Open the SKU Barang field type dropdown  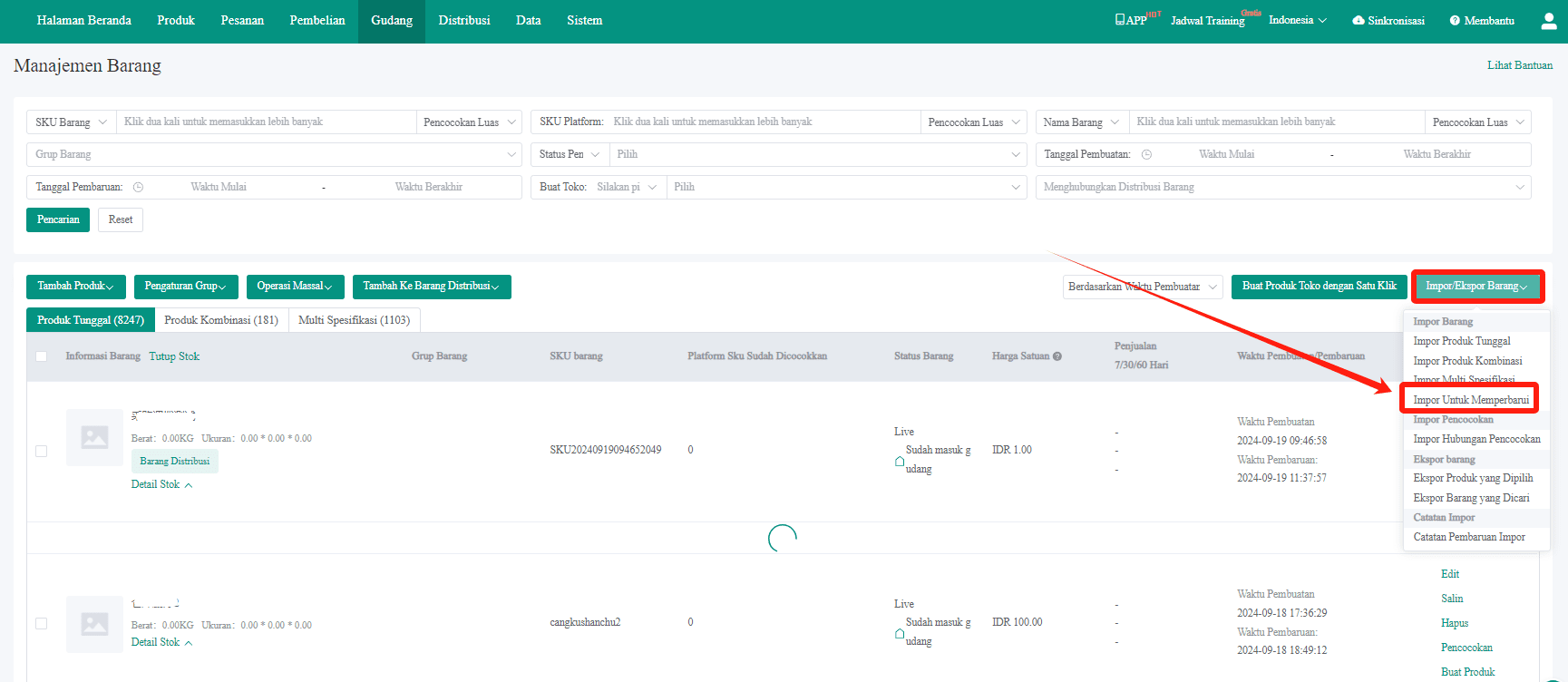pos(72,122)
